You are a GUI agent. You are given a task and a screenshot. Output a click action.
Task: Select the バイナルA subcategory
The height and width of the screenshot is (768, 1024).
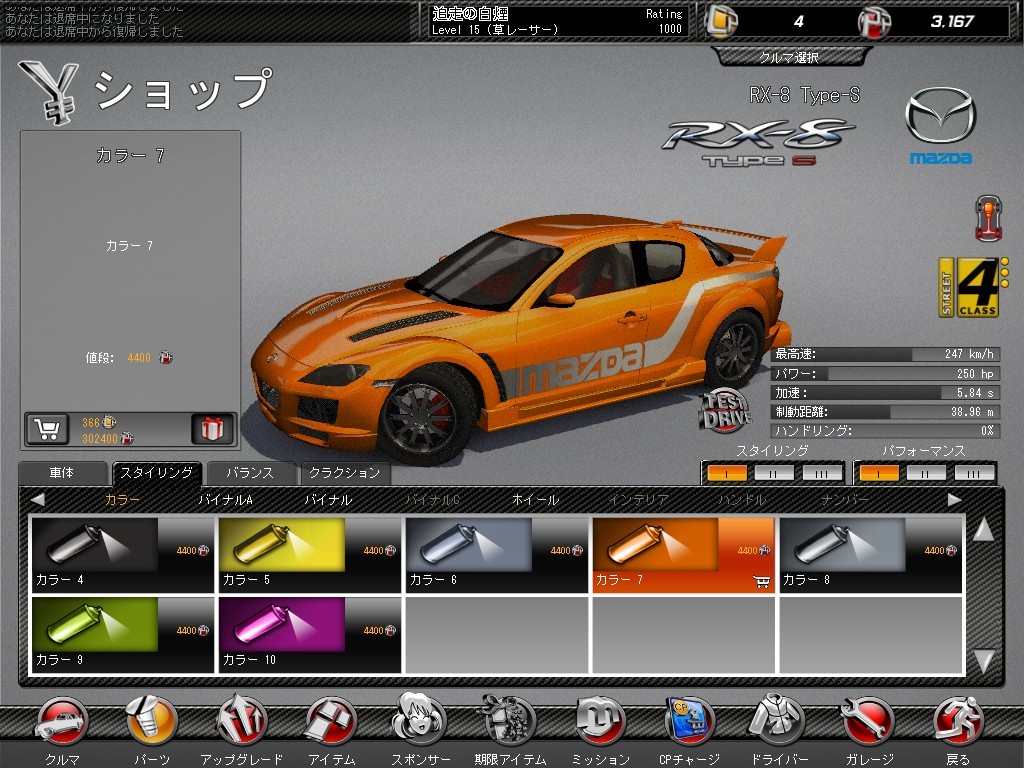click(225, 500)
